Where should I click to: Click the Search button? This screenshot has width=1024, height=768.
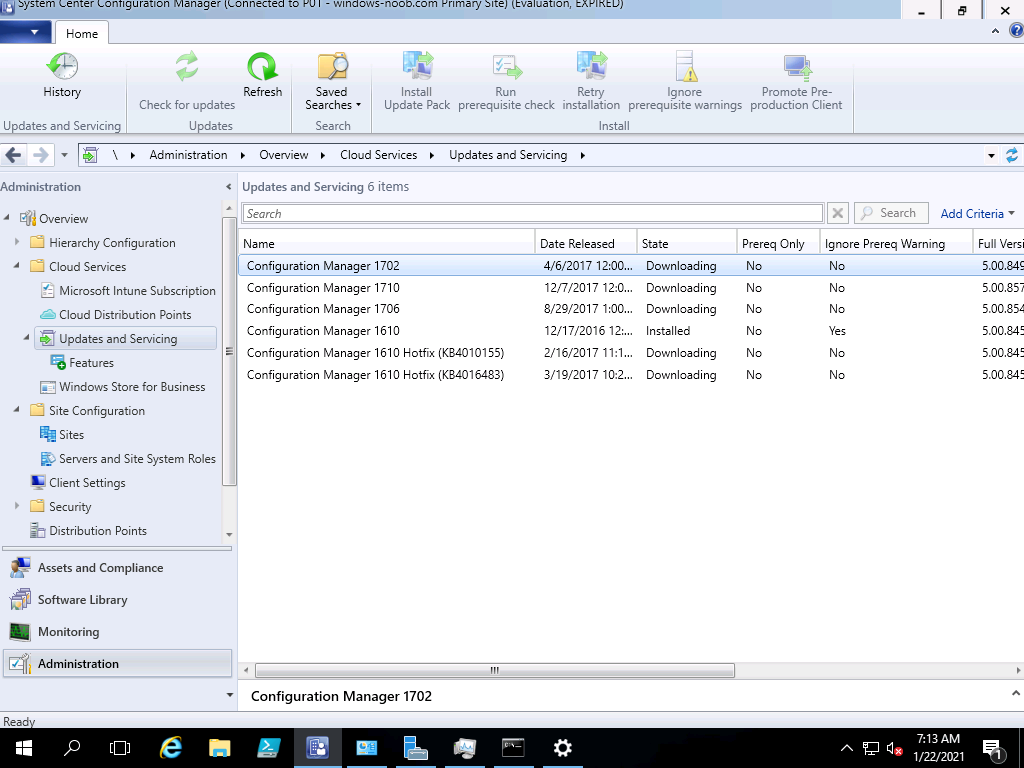point(891,213)
